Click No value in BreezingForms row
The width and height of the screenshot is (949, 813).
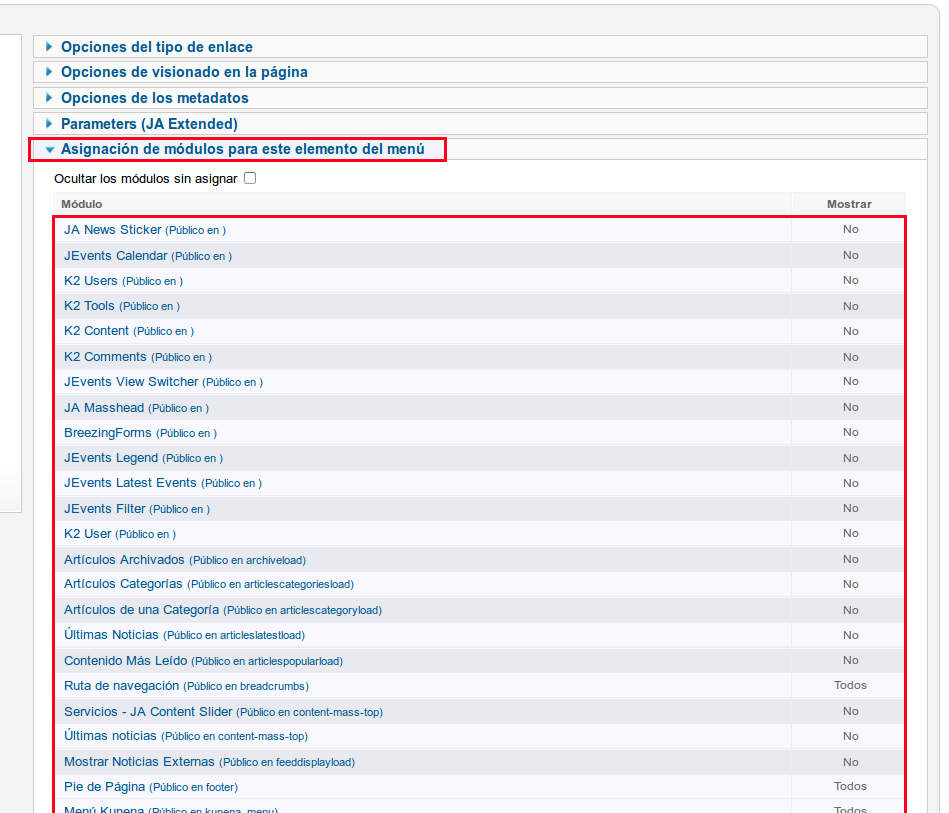(851, 432)
